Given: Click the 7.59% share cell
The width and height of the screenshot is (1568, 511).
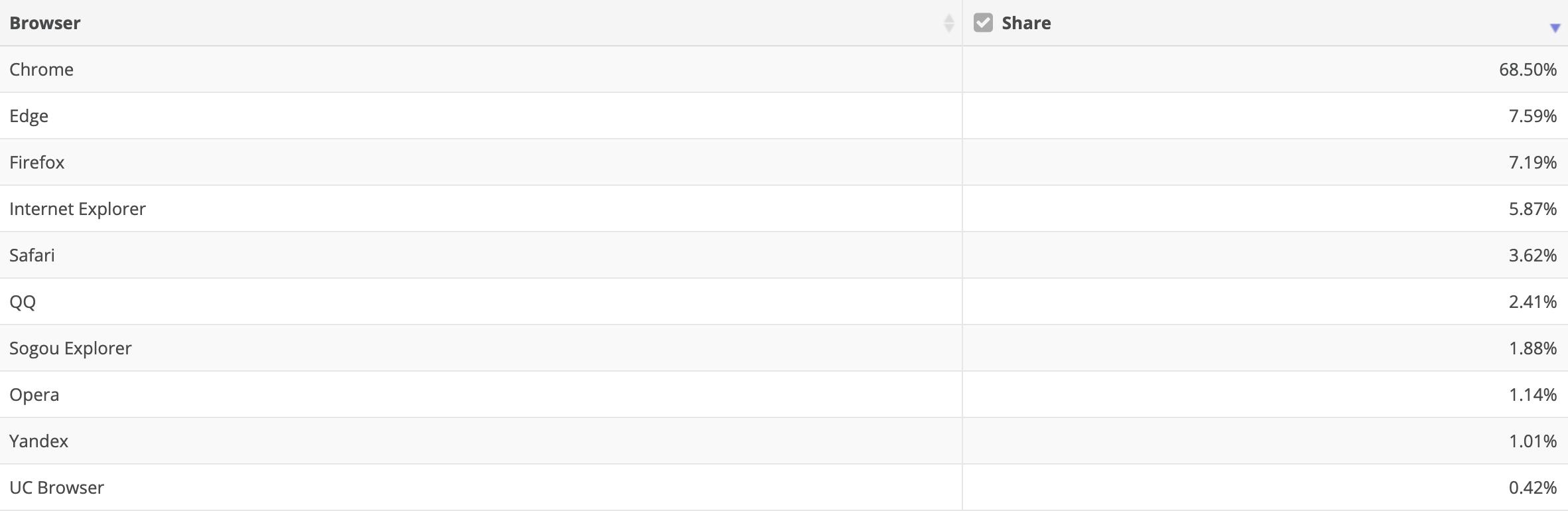Looking at the screenshot, I should [1532, 116].
